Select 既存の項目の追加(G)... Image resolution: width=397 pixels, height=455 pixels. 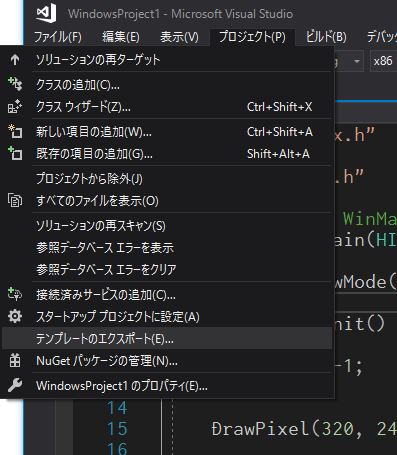pyautogui.click(x=167, y=154)
